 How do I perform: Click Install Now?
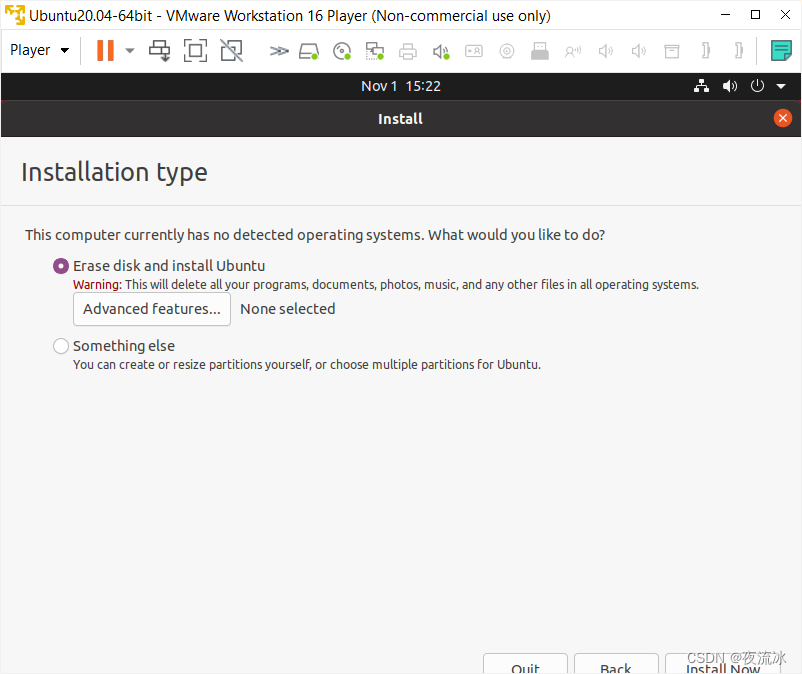pos(723,664)
